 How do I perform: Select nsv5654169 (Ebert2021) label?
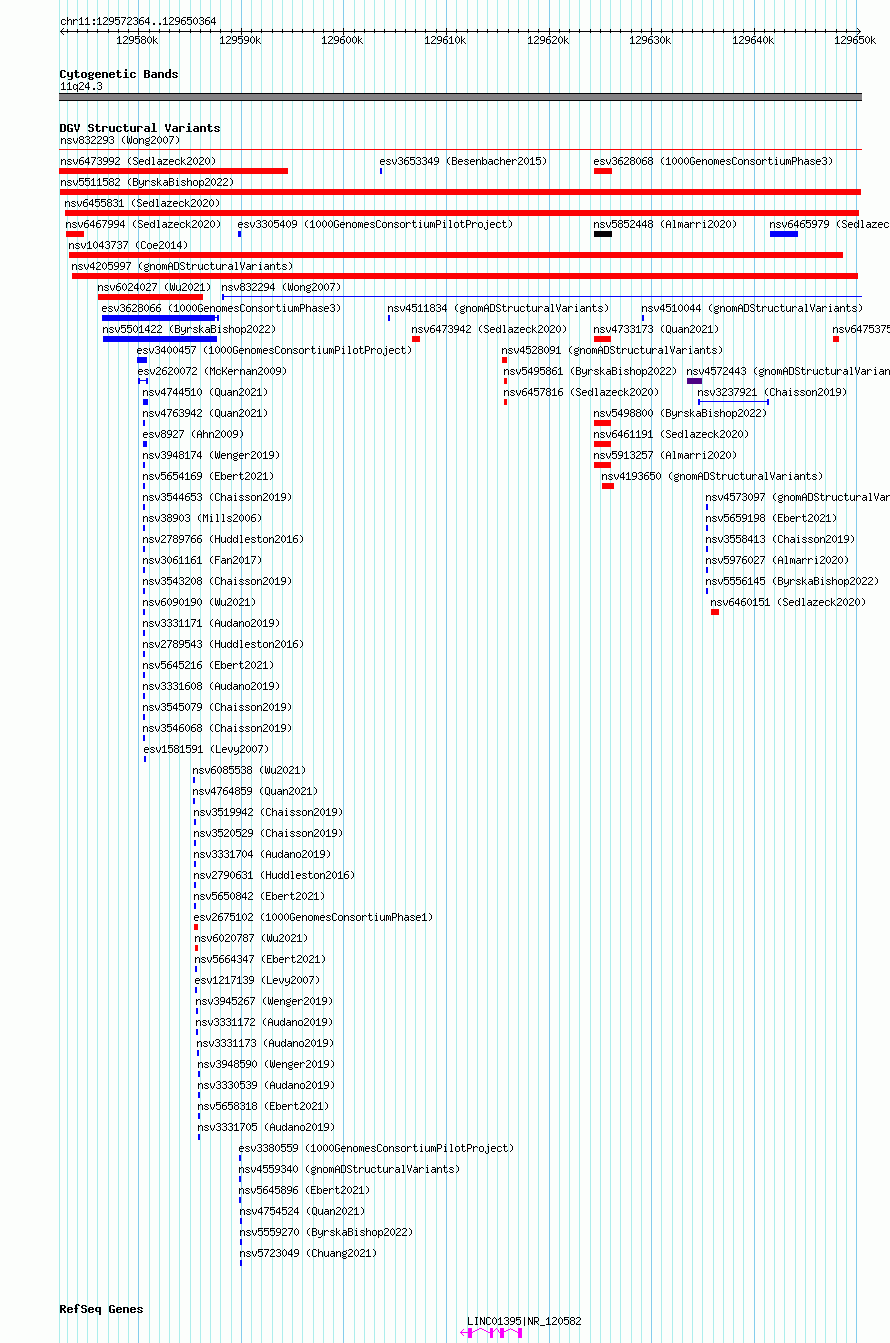point(208,476)
